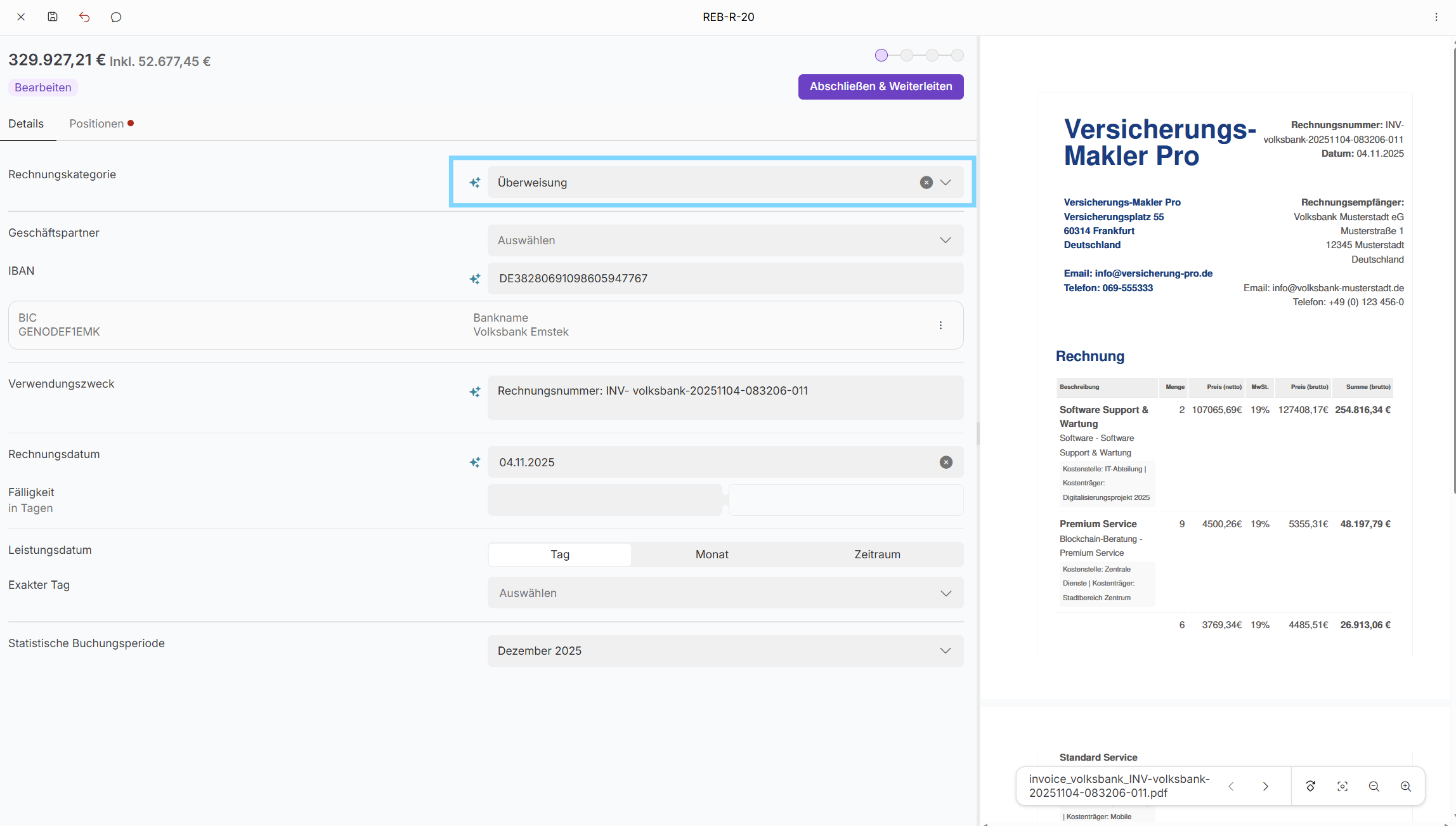Open the Geschäftspartner dropdown
This screenshot has width=1456, height=826.
pyautogui.click(x=725, y=240)
